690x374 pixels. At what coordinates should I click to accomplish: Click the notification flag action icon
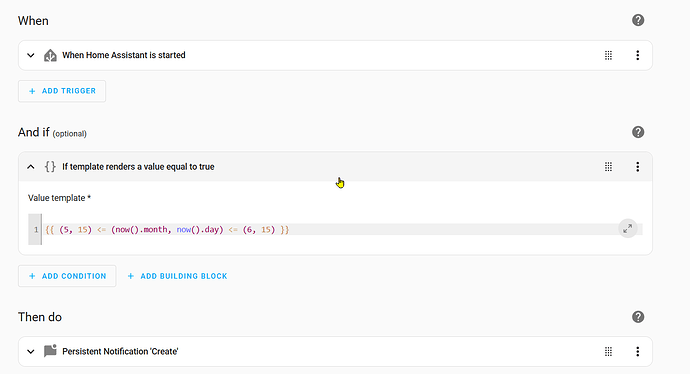[x=50, y=351]
